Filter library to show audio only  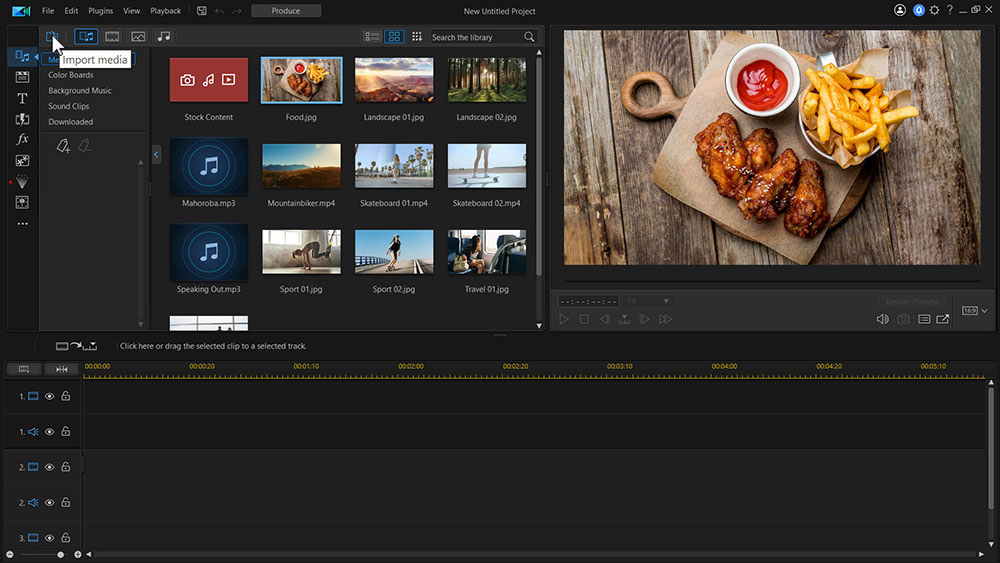[x=164, y=37]
